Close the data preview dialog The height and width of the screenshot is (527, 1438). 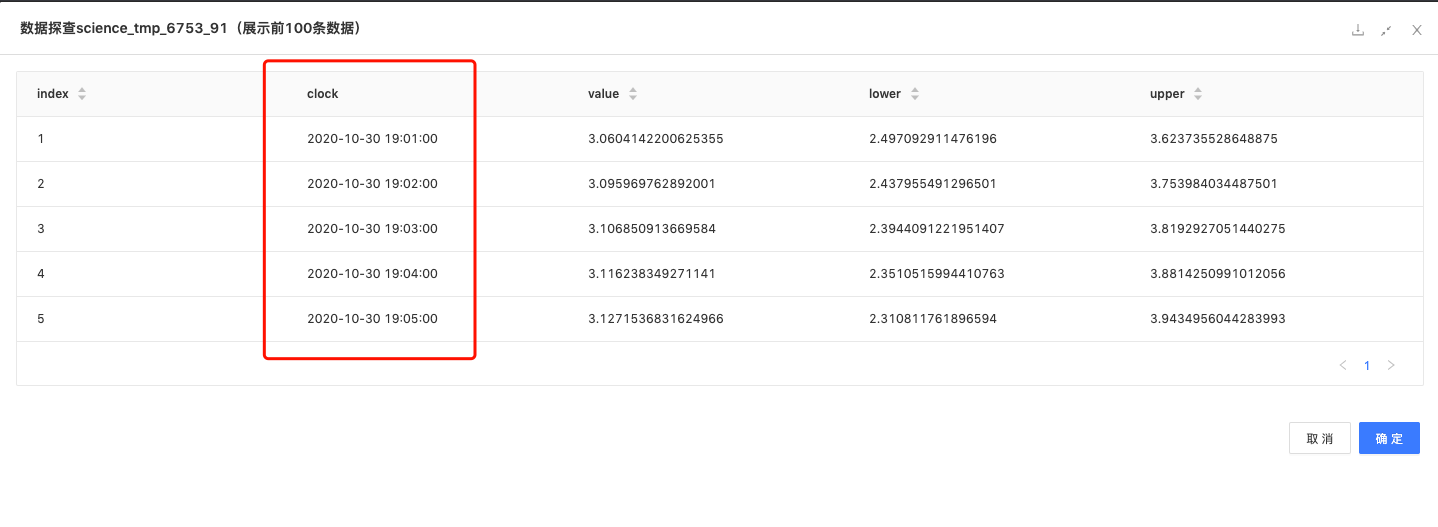click(x=1417, y=30)
